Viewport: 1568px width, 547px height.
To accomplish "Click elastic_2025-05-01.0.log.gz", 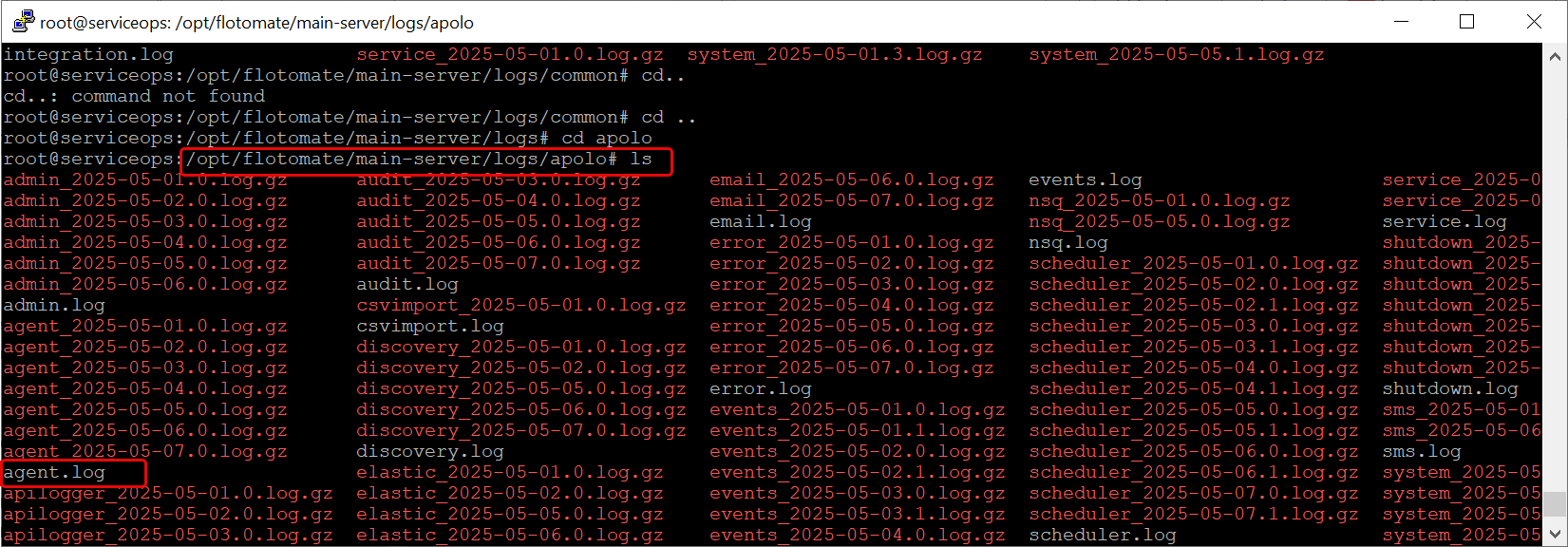I will 510,472.
